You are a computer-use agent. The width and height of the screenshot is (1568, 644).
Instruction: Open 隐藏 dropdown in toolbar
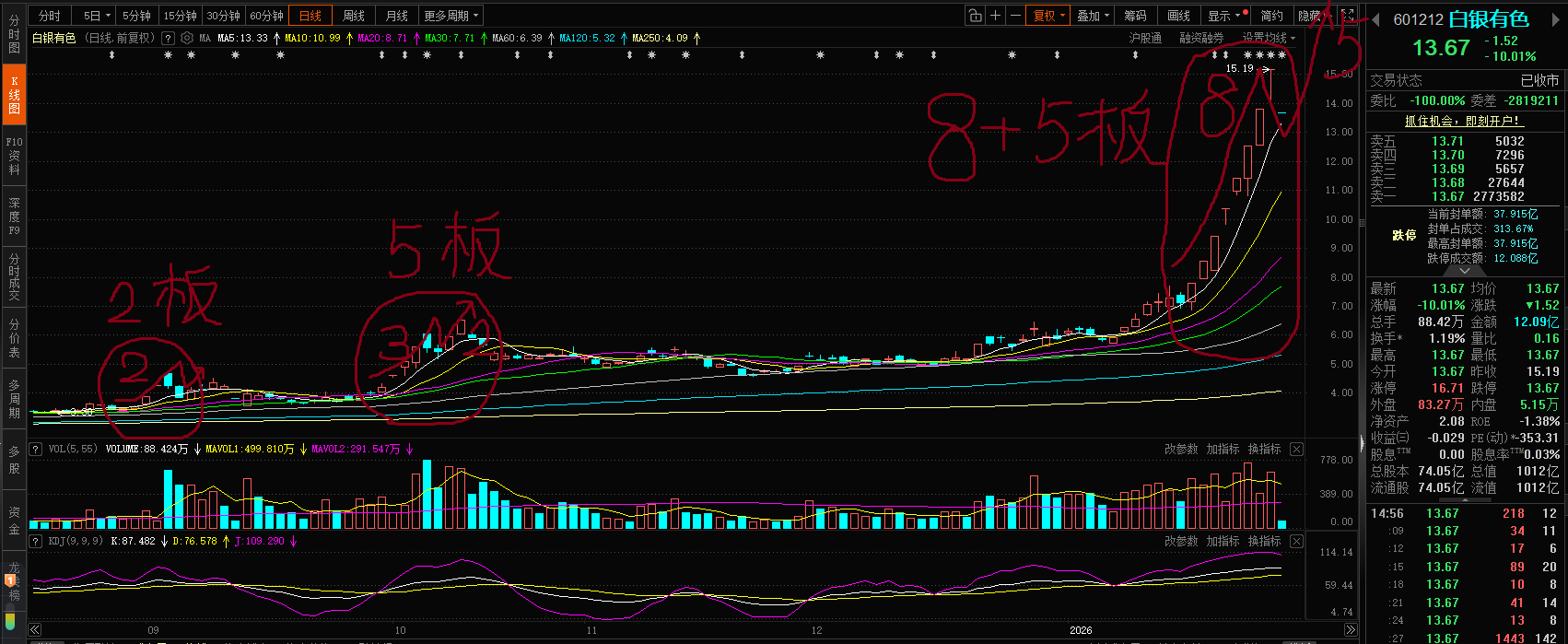(1316, 16)
